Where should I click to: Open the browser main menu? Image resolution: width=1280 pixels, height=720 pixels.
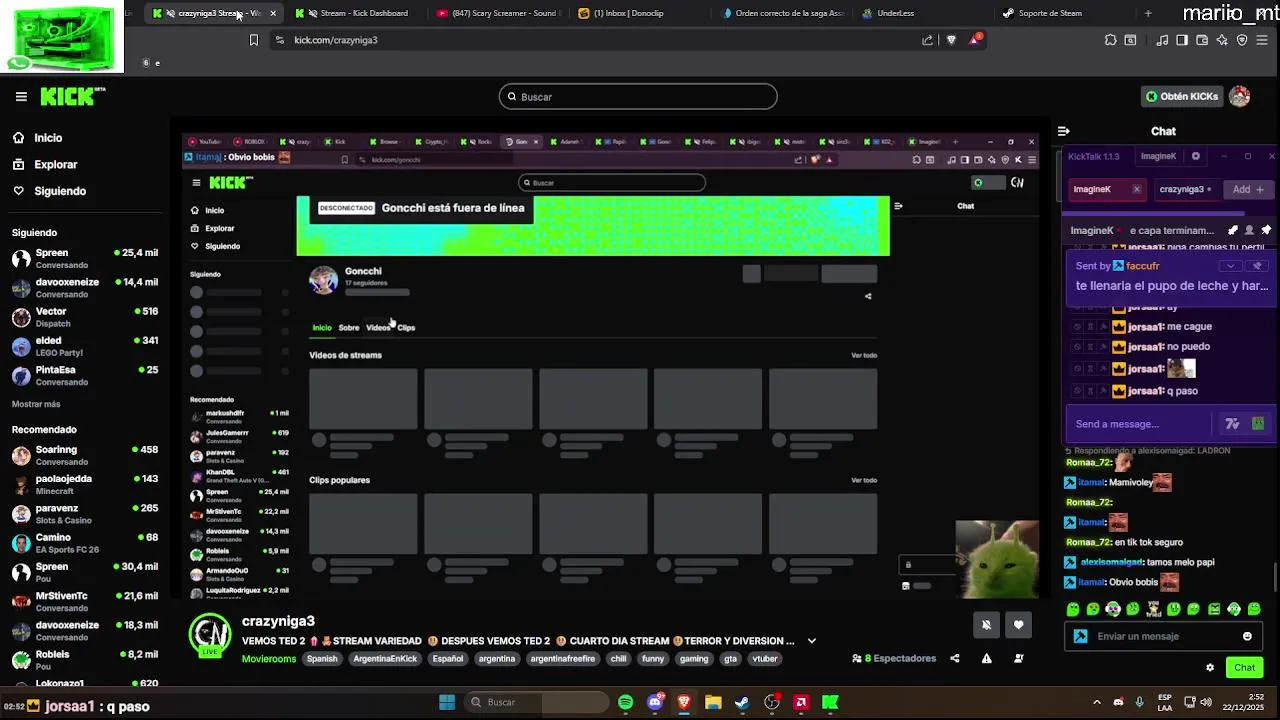click(1263, 40)
